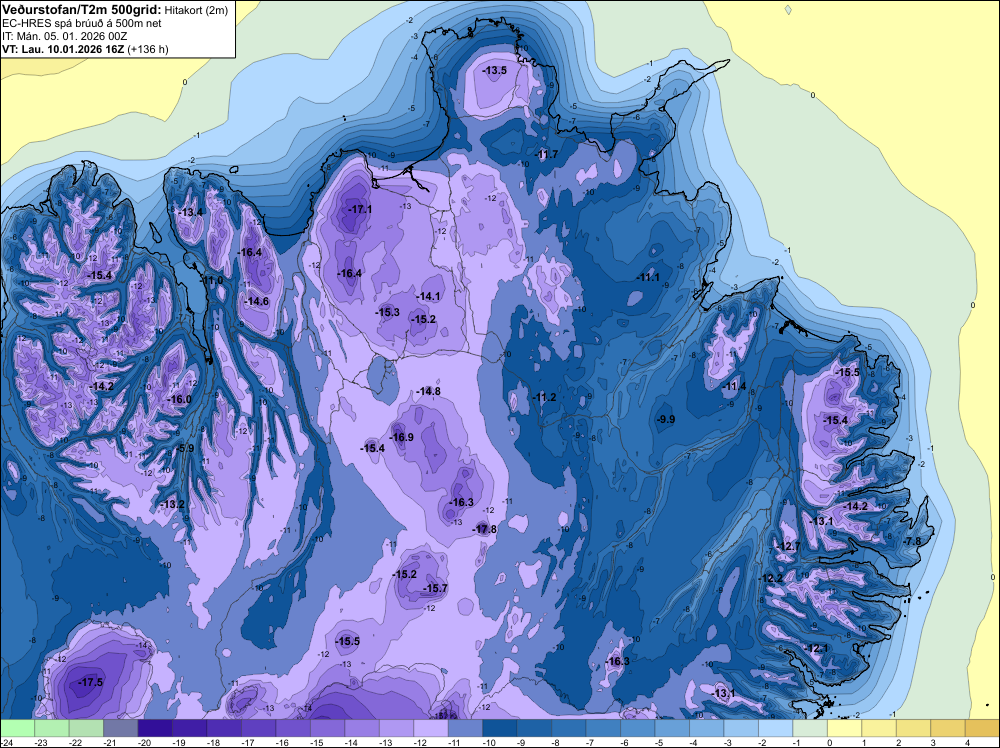Image resolution: width=1000 pixels, height=748 pixels.
Task: Click the -16.0 temperature label
Action: 179,400
